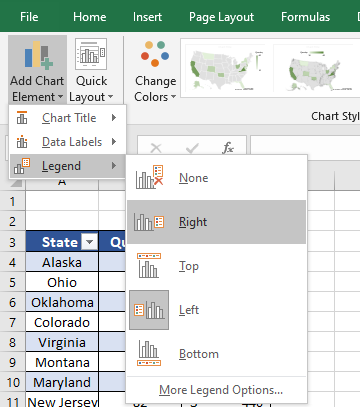Select row 8 header
This screenshot has height=407, width=360.
(13, 342)
